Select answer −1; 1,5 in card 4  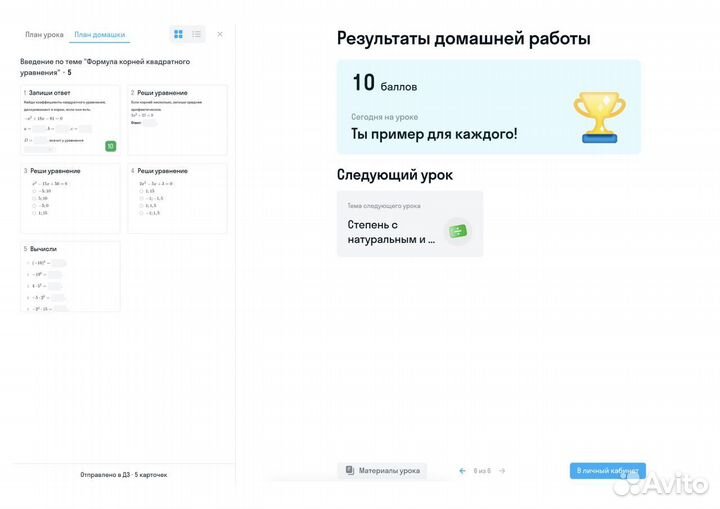[141, 213]
